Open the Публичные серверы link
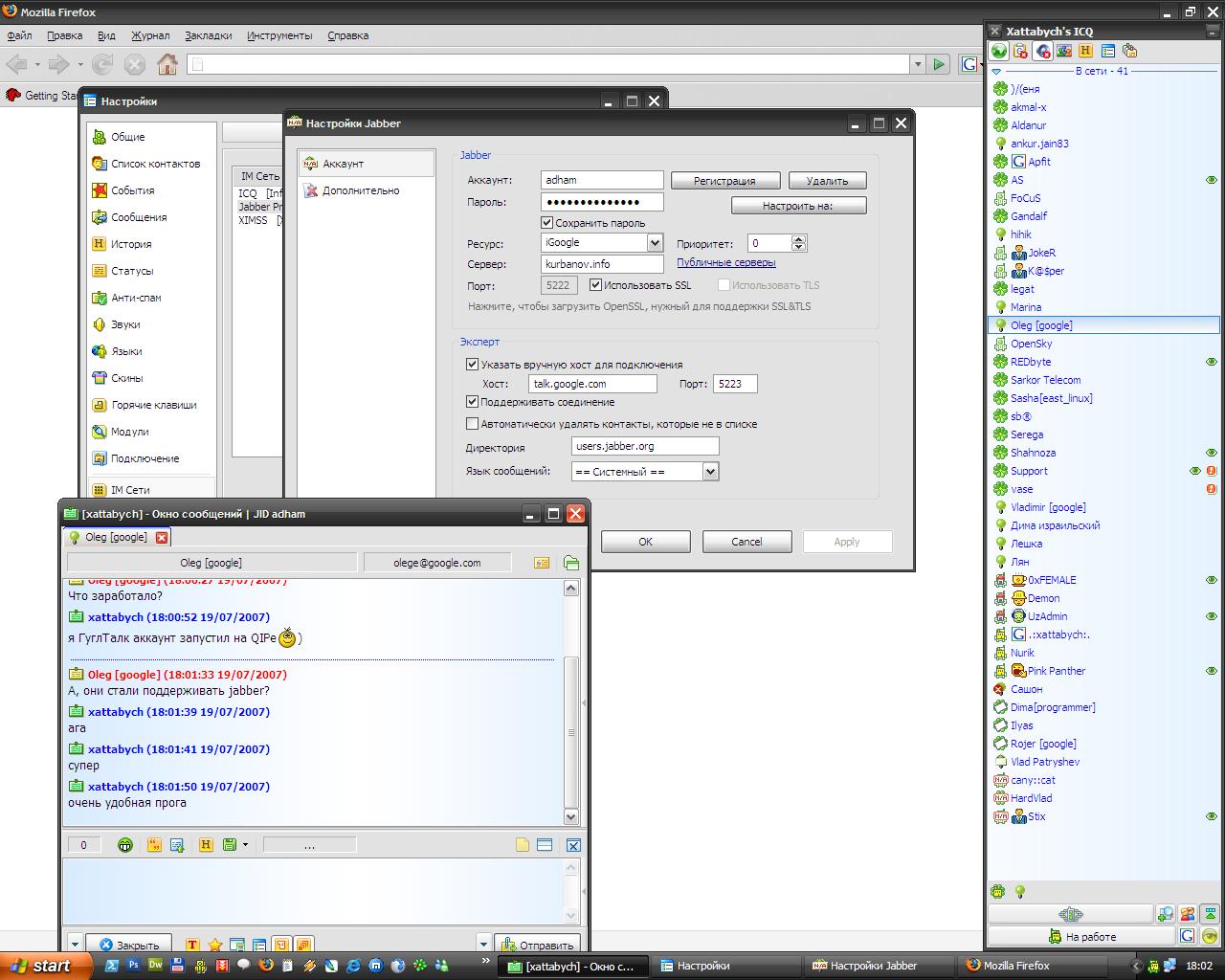 click(726, 262)
